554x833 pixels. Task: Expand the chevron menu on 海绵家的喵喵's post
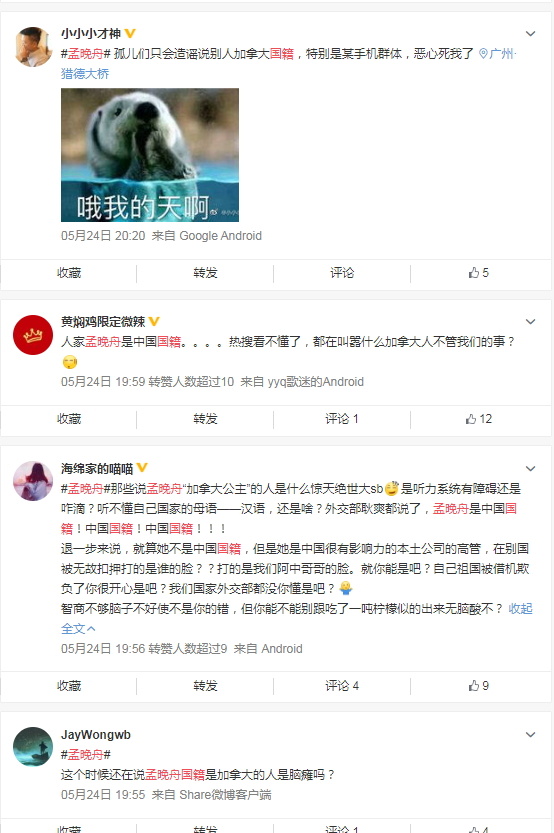(530, 469)
